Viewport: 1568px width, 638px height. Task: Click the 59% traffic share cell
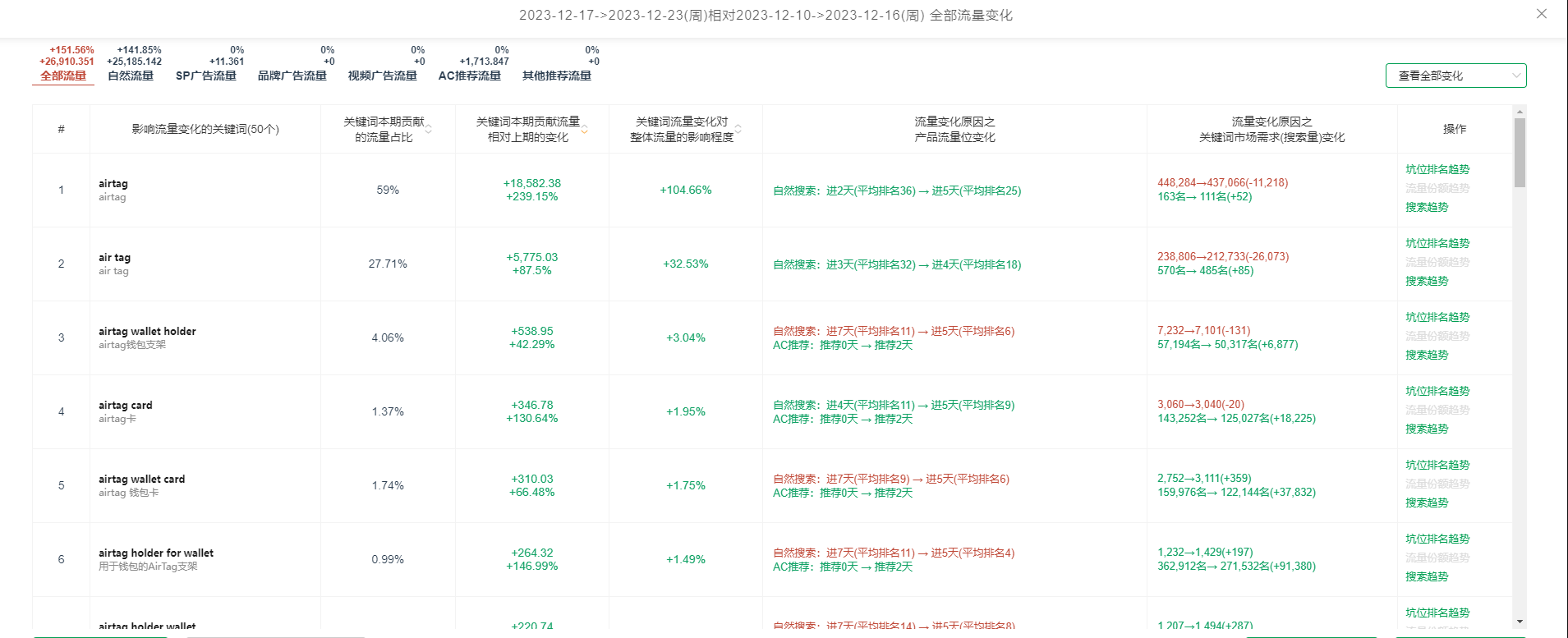click(388, 190)
